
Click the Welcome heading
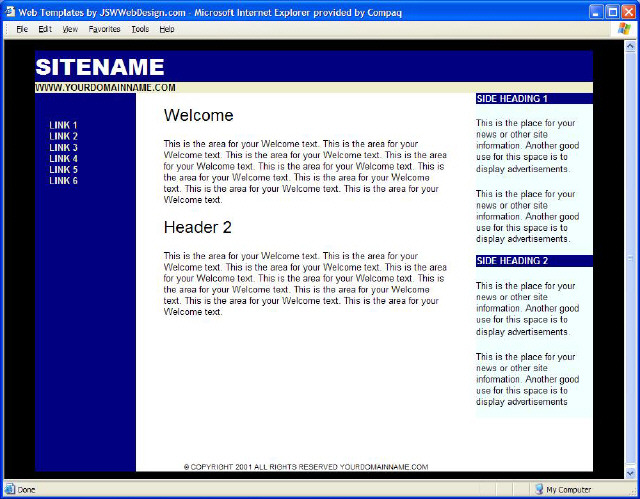click(x=198, y=115)
